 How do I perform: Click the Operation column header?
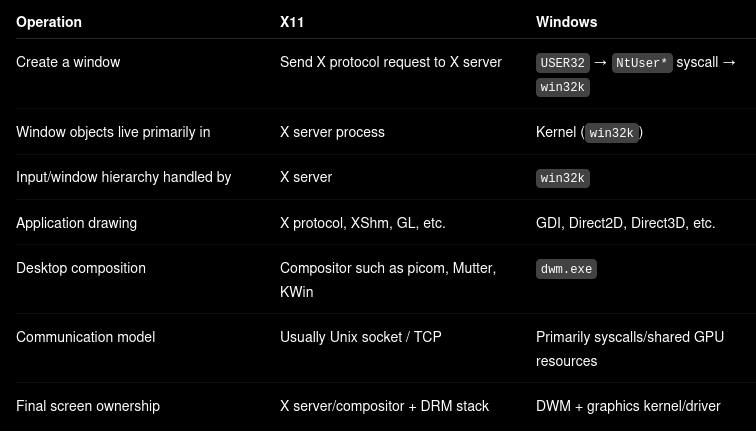point(49,22)
